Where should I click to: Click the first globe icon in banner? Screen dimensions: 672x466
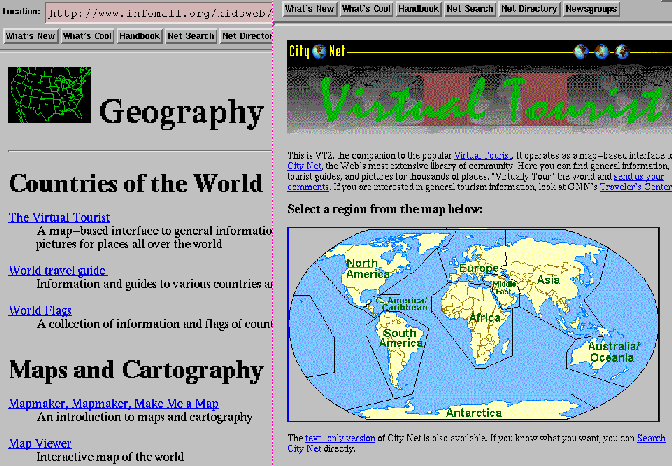coord(581,51)
